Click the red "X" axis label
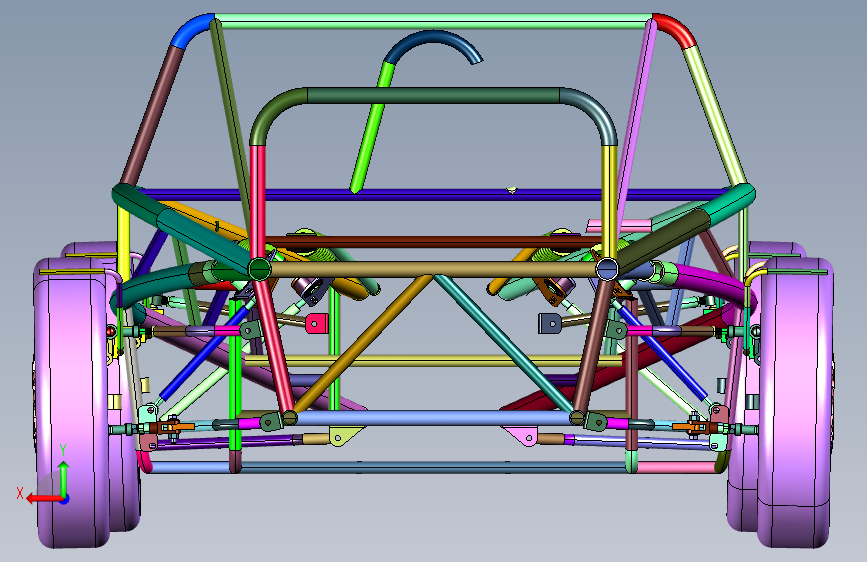 tap(20, 493)
